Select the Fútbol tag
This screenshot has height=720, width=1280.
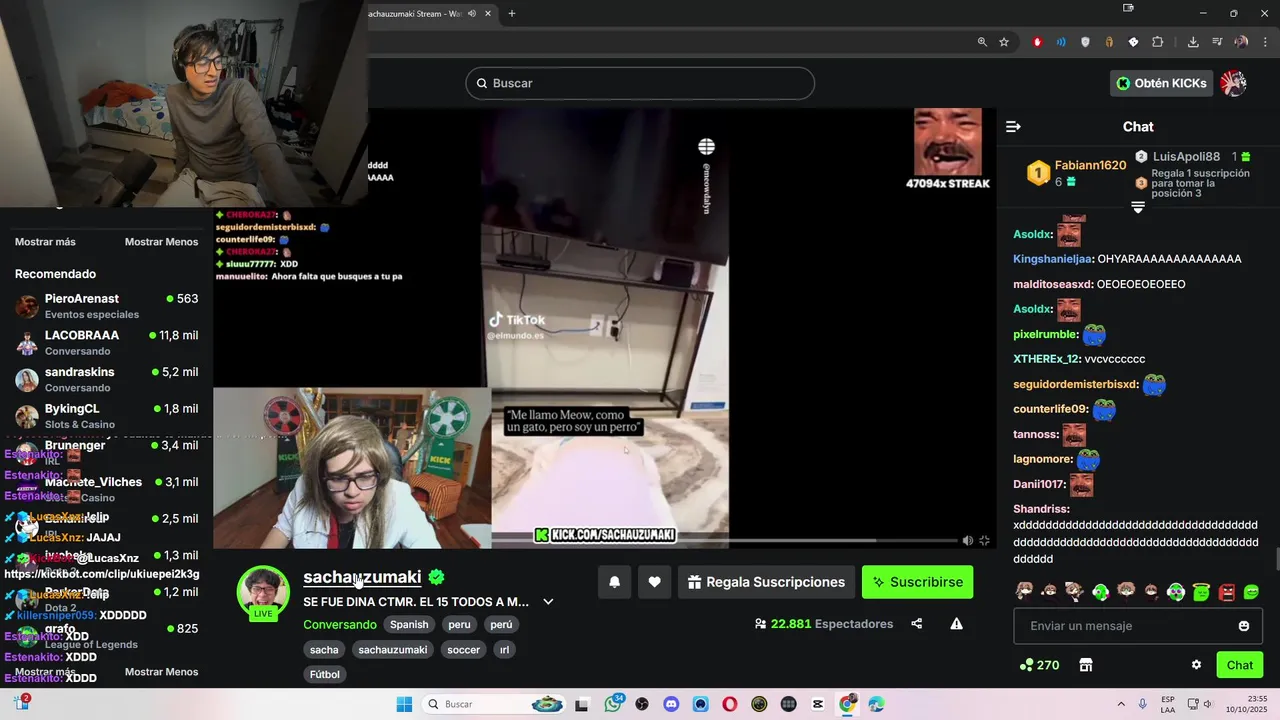pyautogui.click(x=325, y=675)
